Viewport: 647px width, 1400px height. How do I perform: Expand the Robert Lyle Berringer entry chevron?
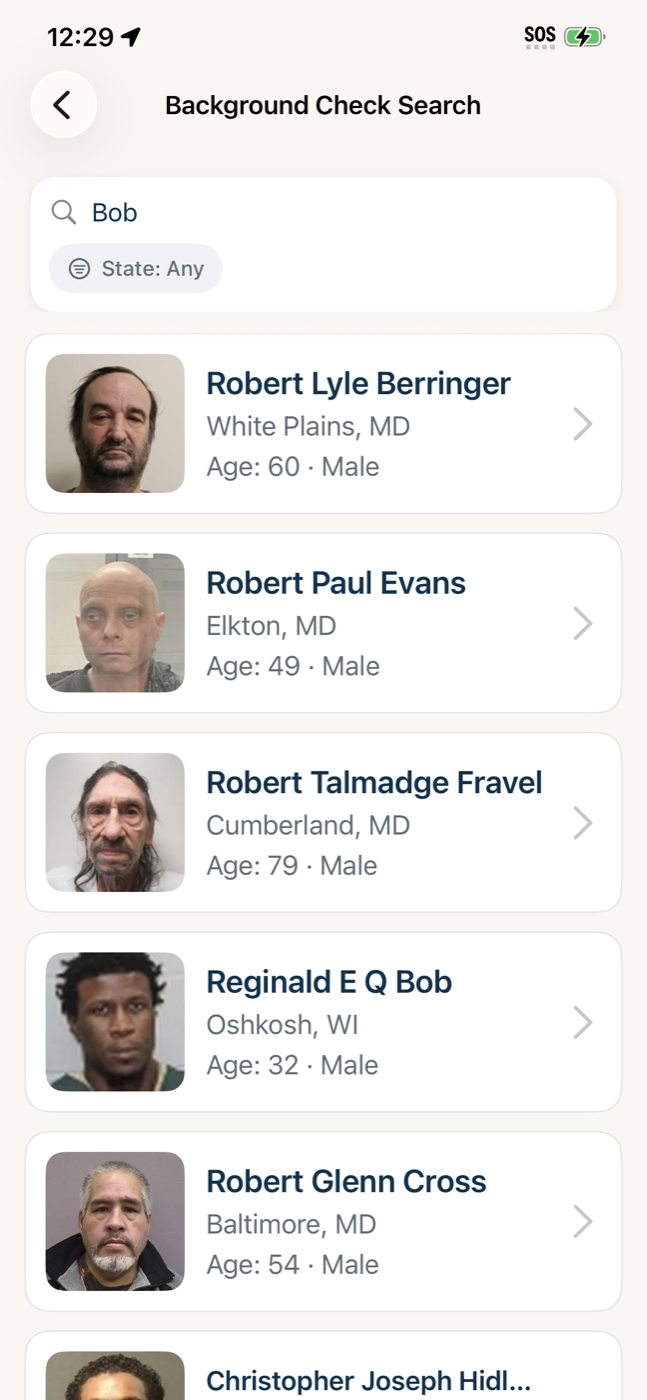[583, 424]
